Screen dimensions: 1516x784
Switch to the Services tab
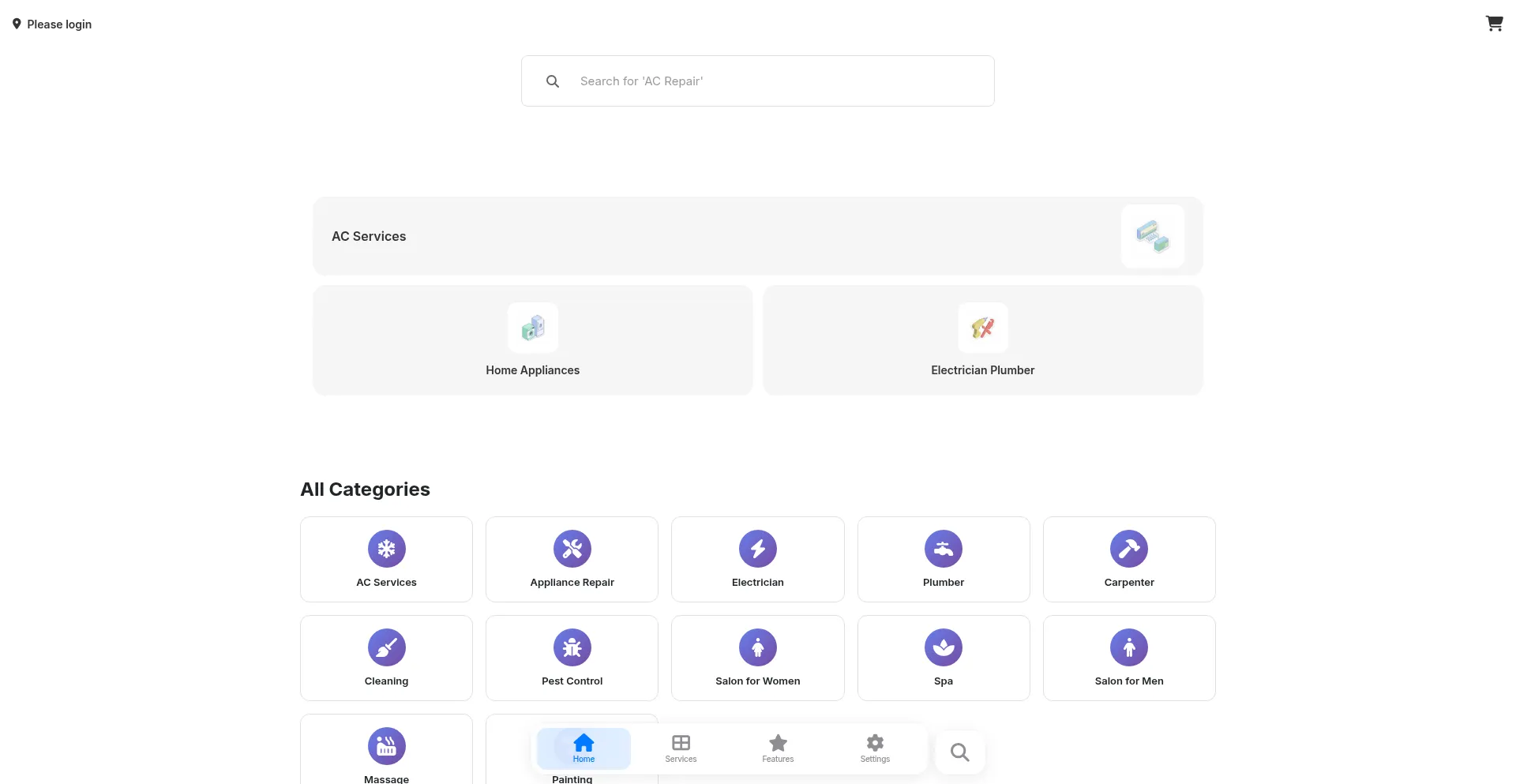[681, 748]
